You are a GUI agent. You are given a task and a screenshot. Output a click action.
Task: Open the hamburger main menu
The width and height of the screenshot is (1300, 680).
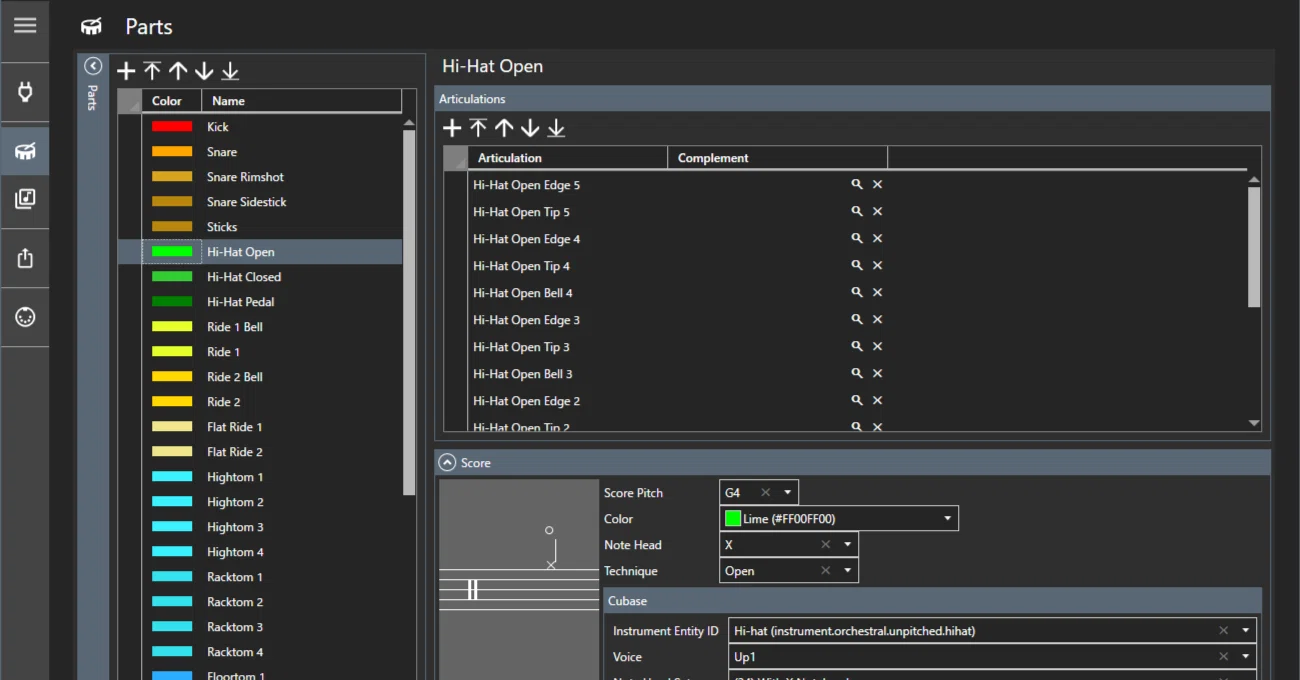[25, 26]
